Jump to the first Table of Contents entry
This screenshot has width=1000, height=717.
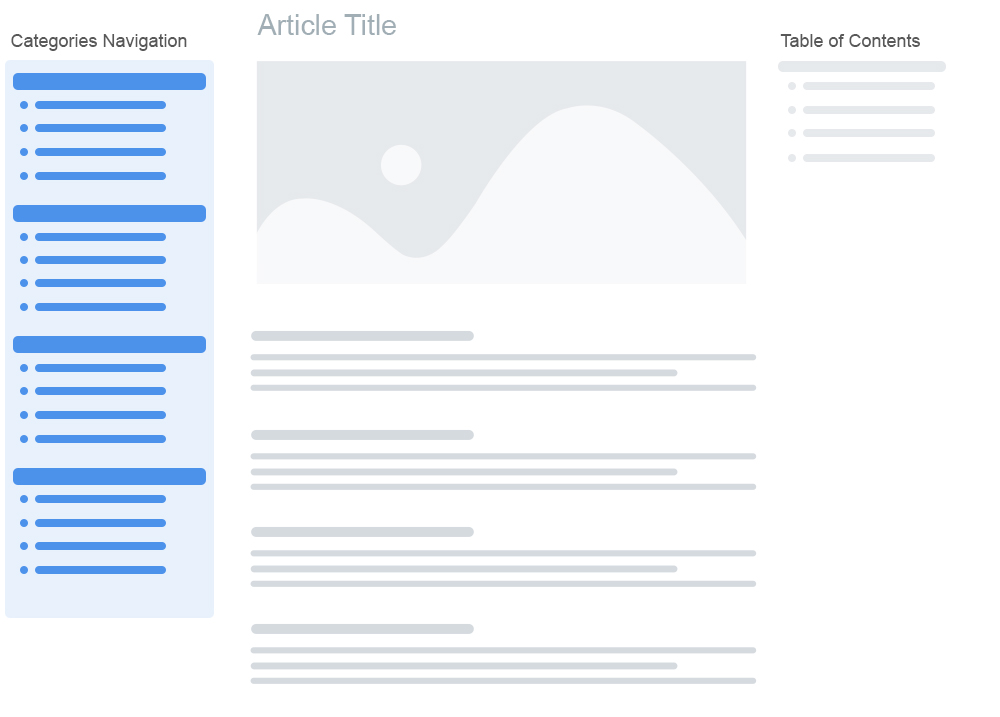(868, 86)
